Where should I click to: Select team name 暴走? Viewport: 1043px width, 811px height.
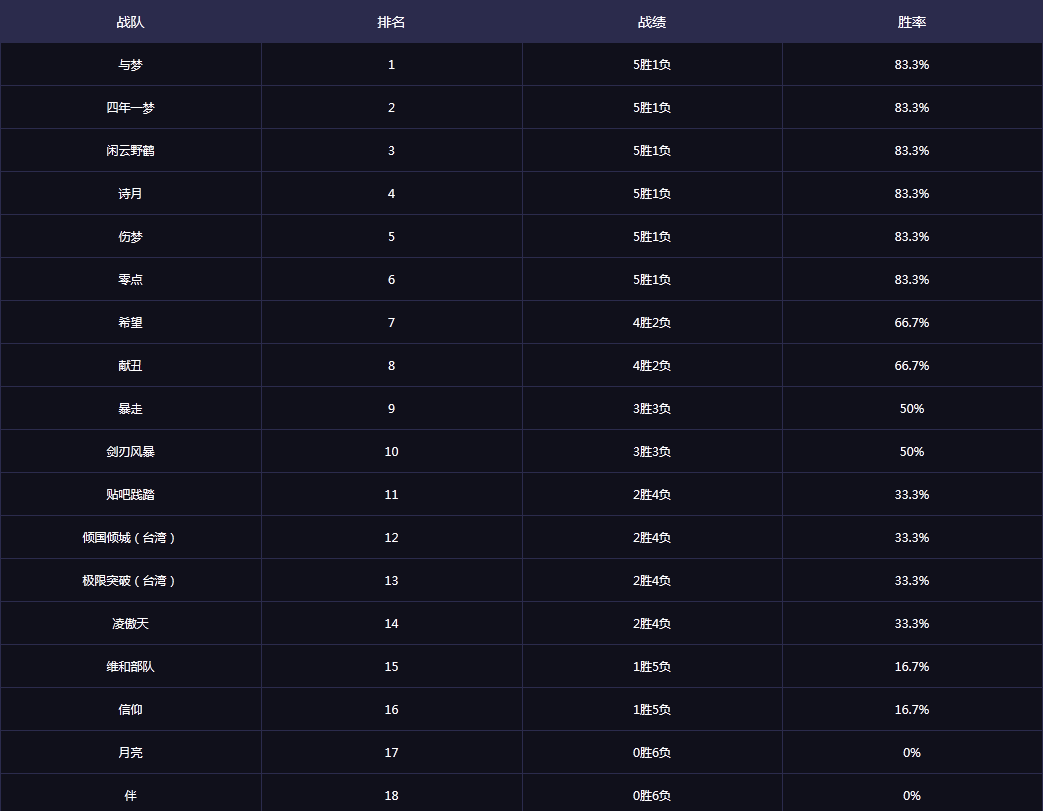pos(130,409)
